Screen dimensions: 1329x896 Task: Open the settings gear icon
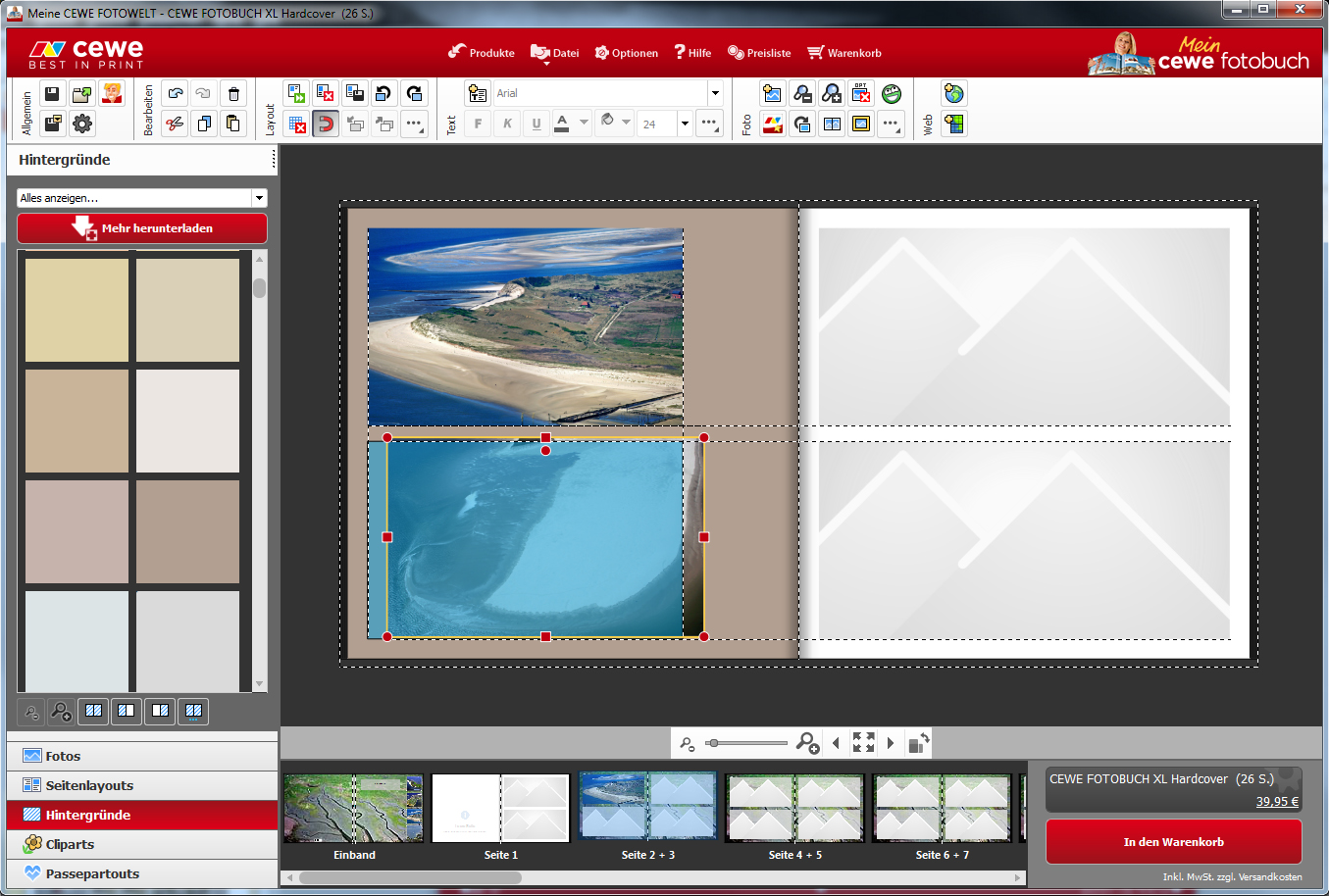[82, 124]
